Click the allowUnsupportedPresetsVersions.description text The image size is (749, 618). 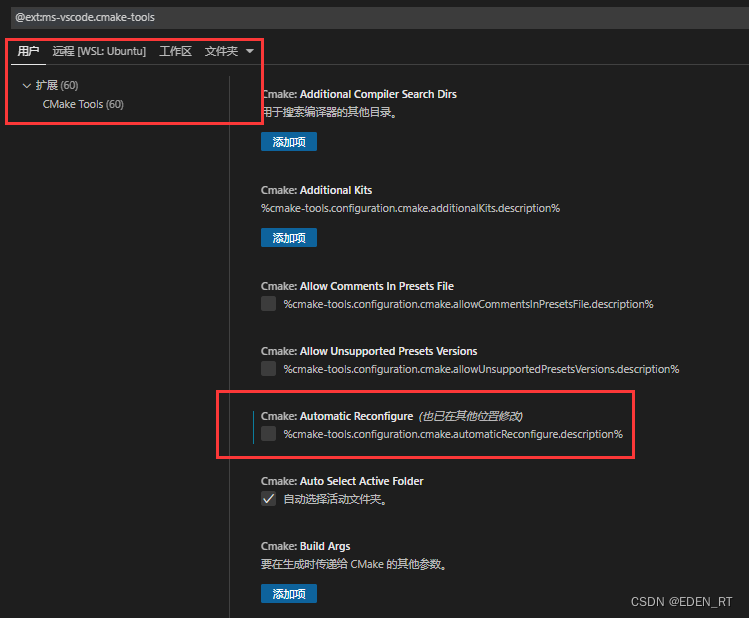pyautogui.click(x=481, y=369)
